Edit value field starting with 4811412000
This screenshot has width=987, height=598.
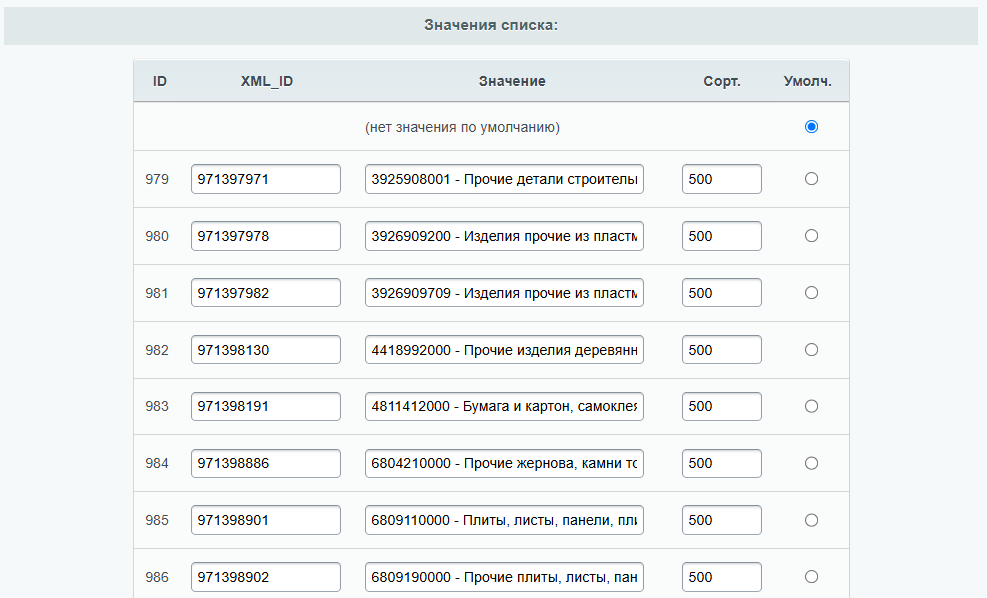tap(504, 407)
